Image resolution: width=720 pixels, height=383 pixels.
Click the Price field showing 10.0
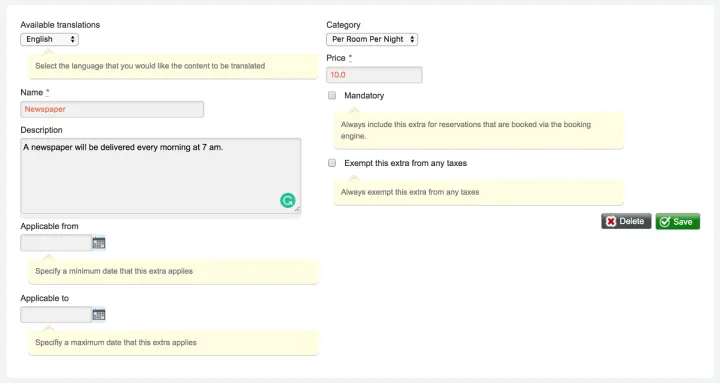[x=374, y=75]
